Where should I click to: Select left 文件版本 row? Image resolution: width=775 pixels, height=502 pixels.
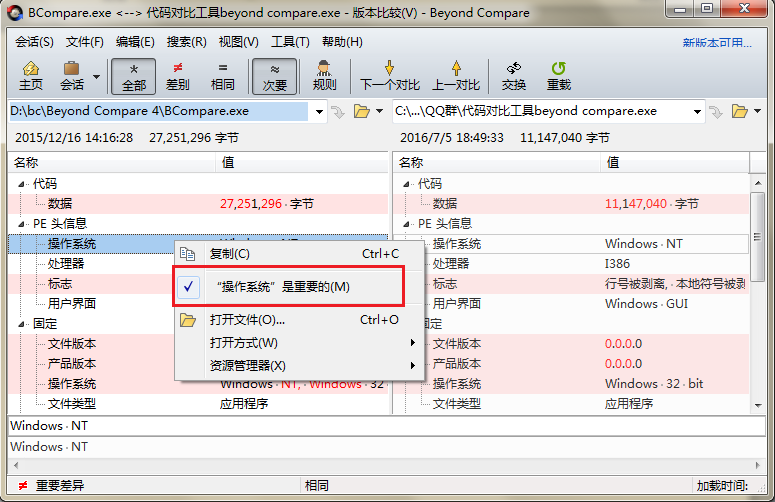click(91, 344)
